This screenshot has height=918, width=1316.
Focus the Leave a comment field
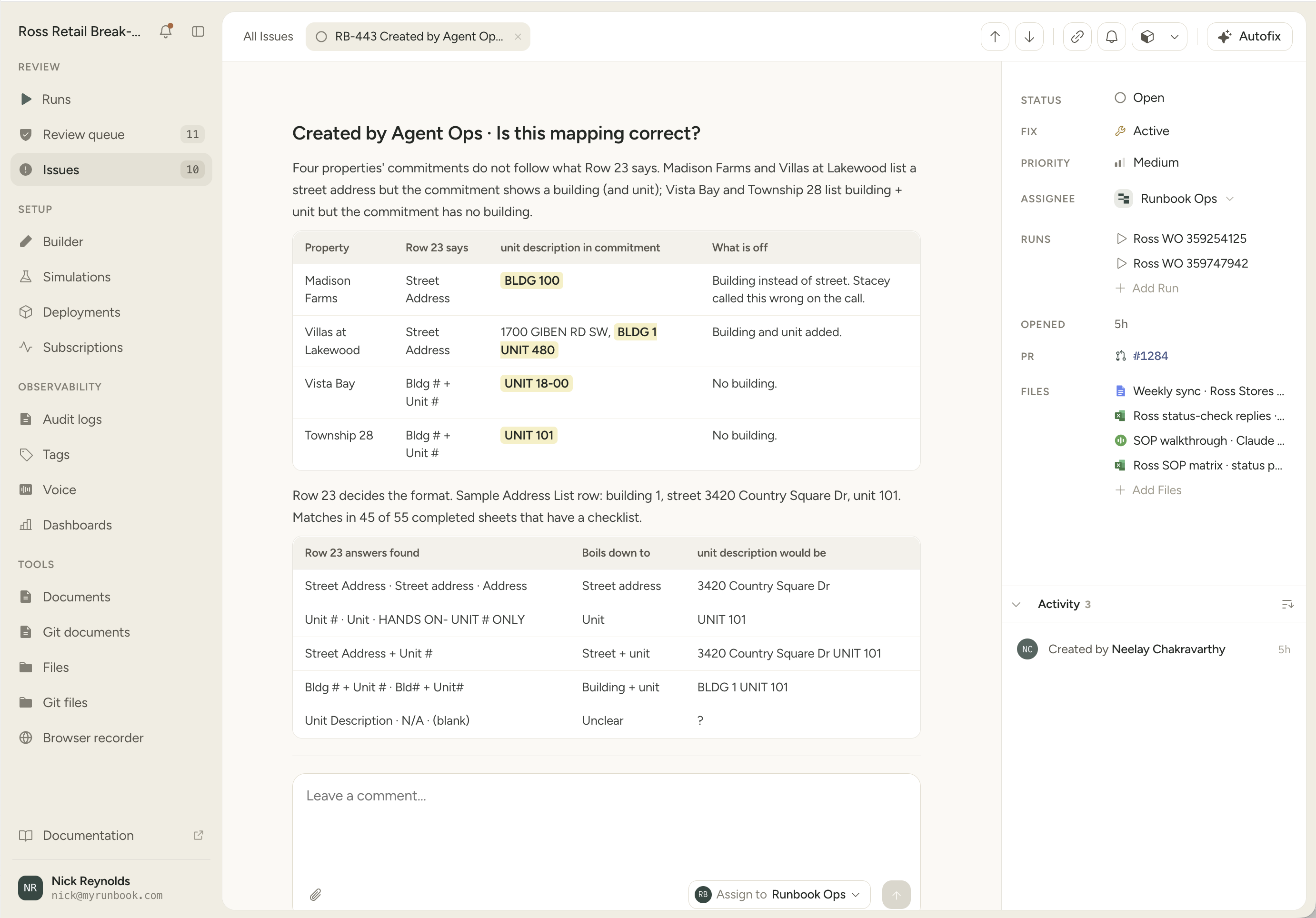(x=606, y=825)
